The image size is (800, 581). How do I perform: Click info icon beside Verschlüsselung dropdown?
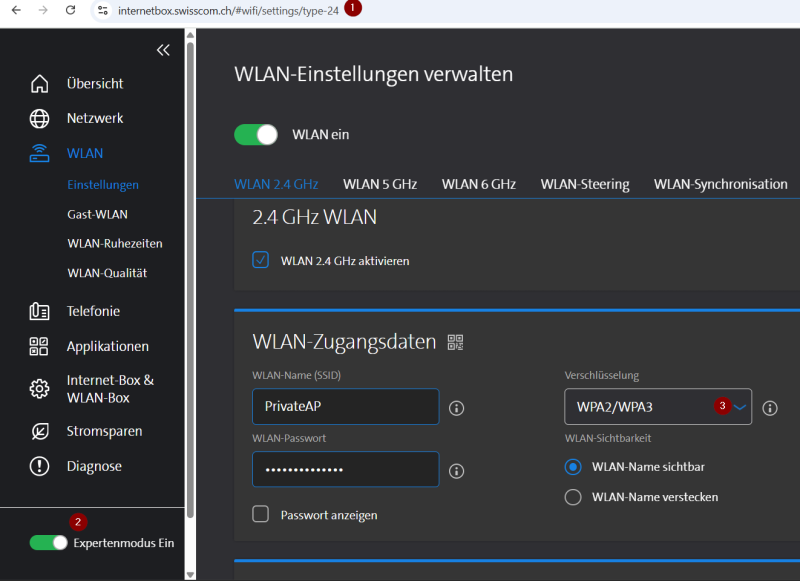770,408
